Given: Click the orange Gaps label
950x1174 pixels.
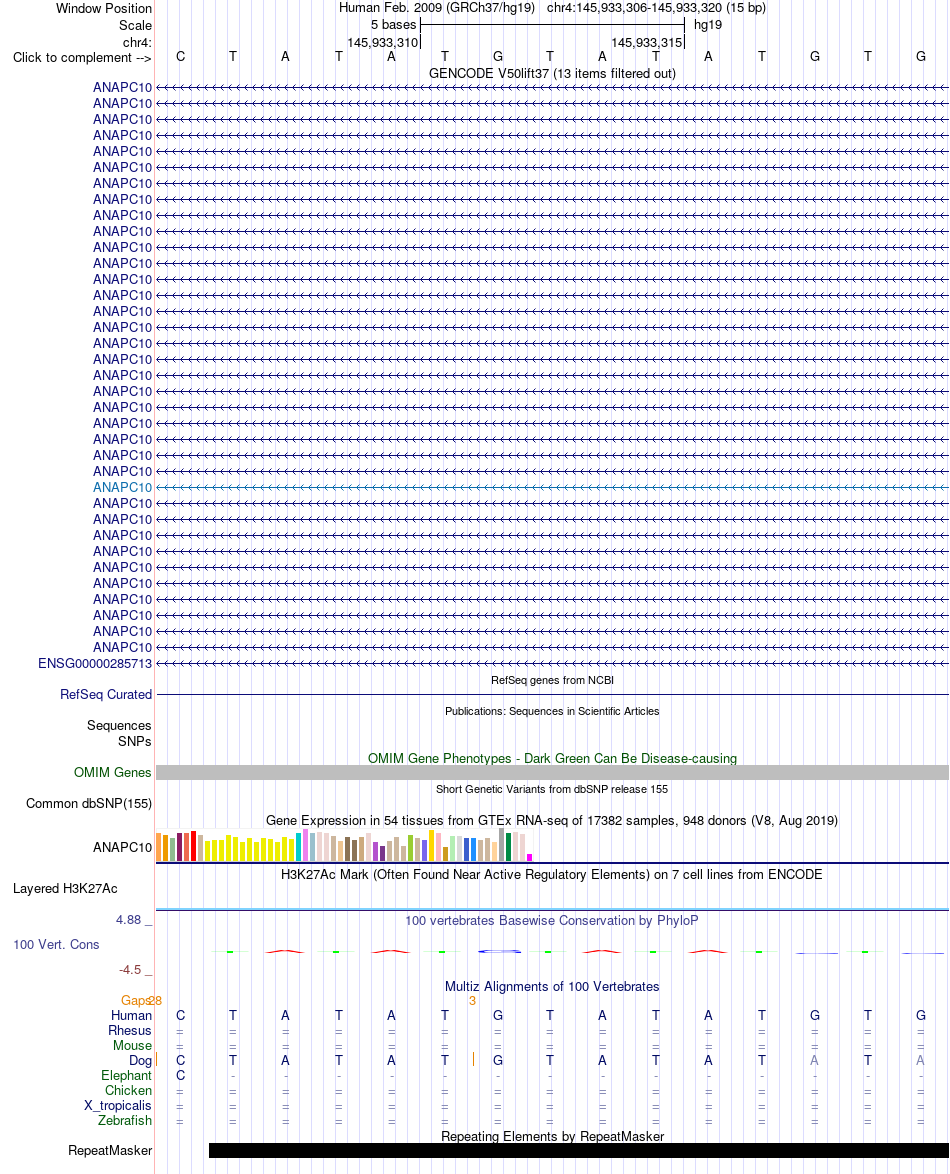Looking at the screenshot, I should pyautogui.click(x=135, y=1000).
